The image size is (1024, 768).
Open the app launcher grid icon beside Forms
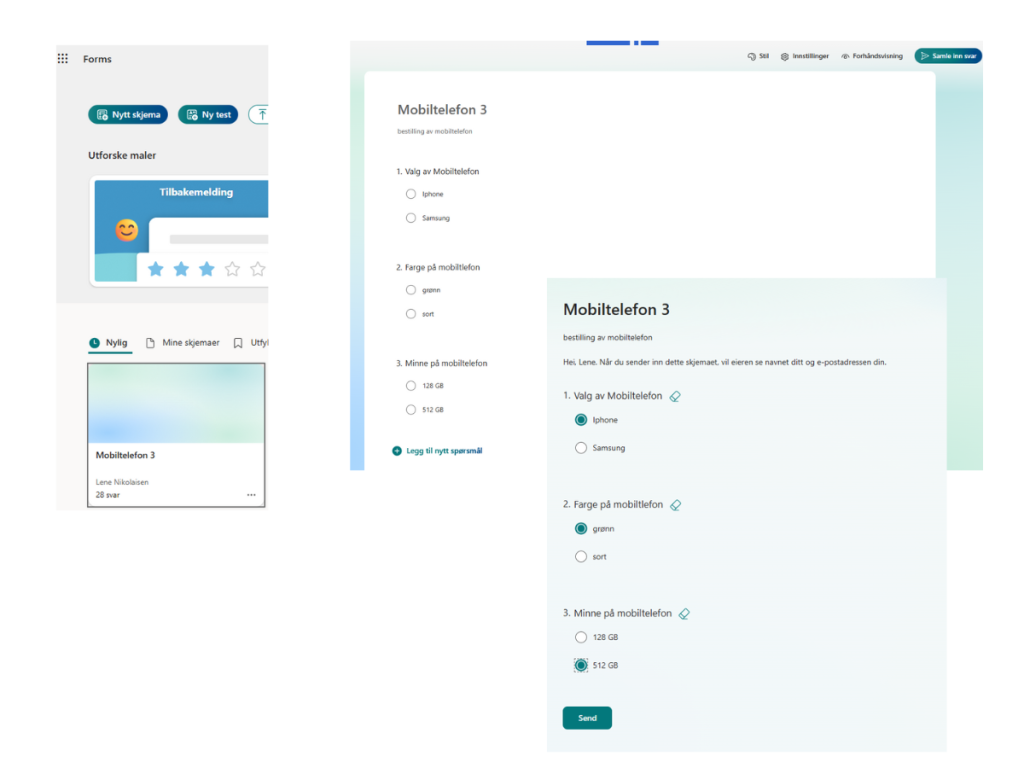click(63, 59)
